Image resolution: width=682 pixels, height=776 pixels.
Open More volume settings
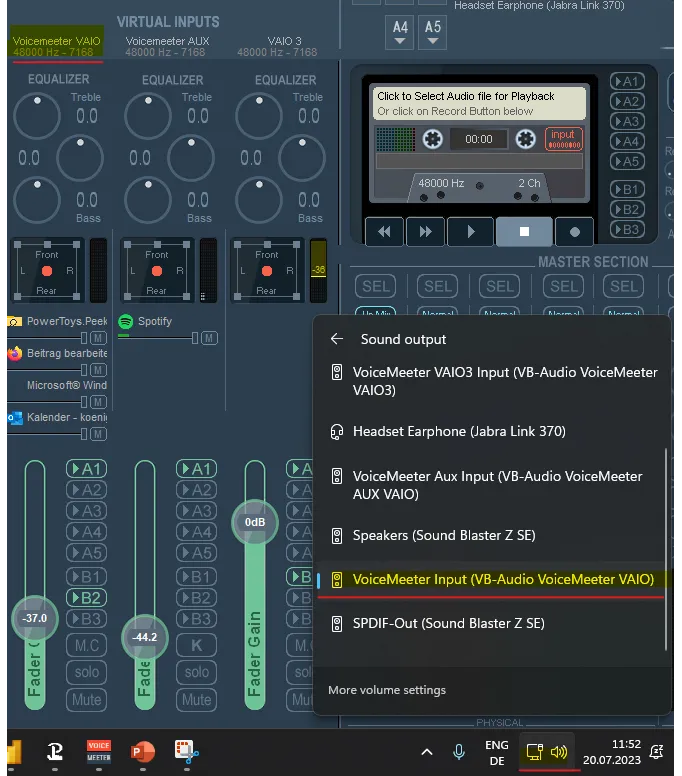pyautogui.click(x=387, y=690)
